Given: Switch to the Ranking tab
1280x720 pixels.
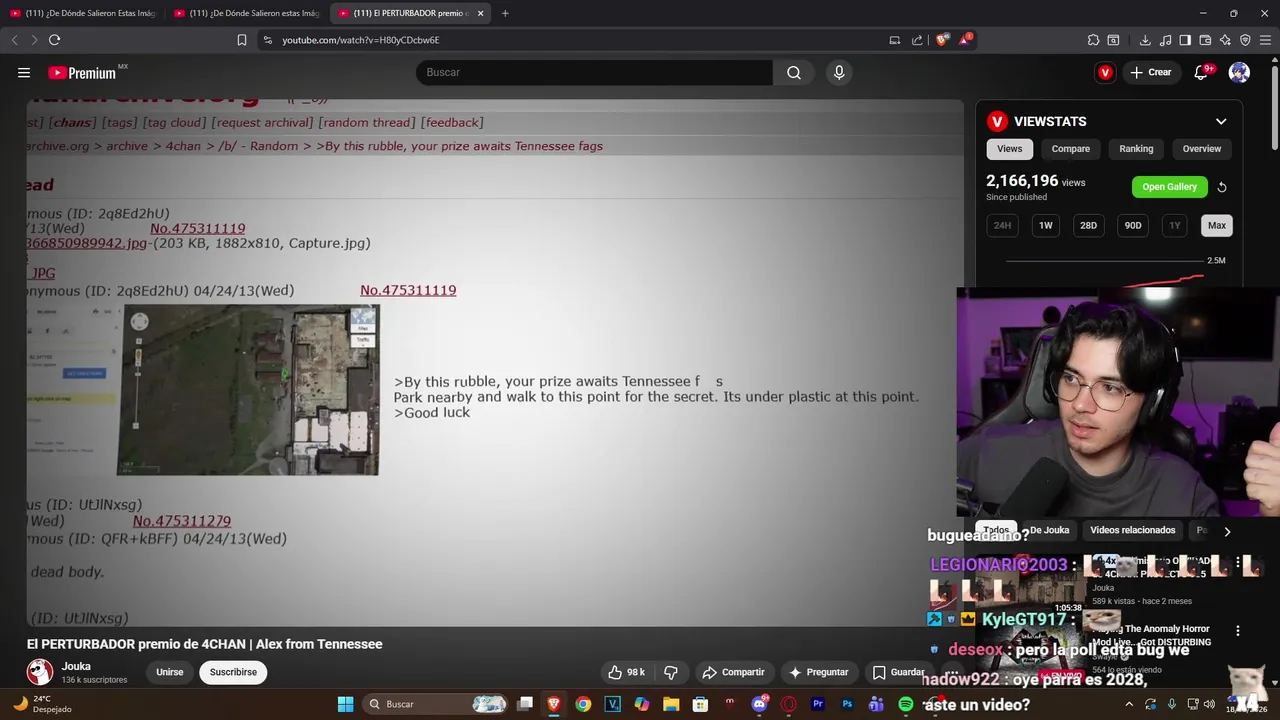Looking at the screenshot, I should pyautogui.click(x=1136, y=149).
